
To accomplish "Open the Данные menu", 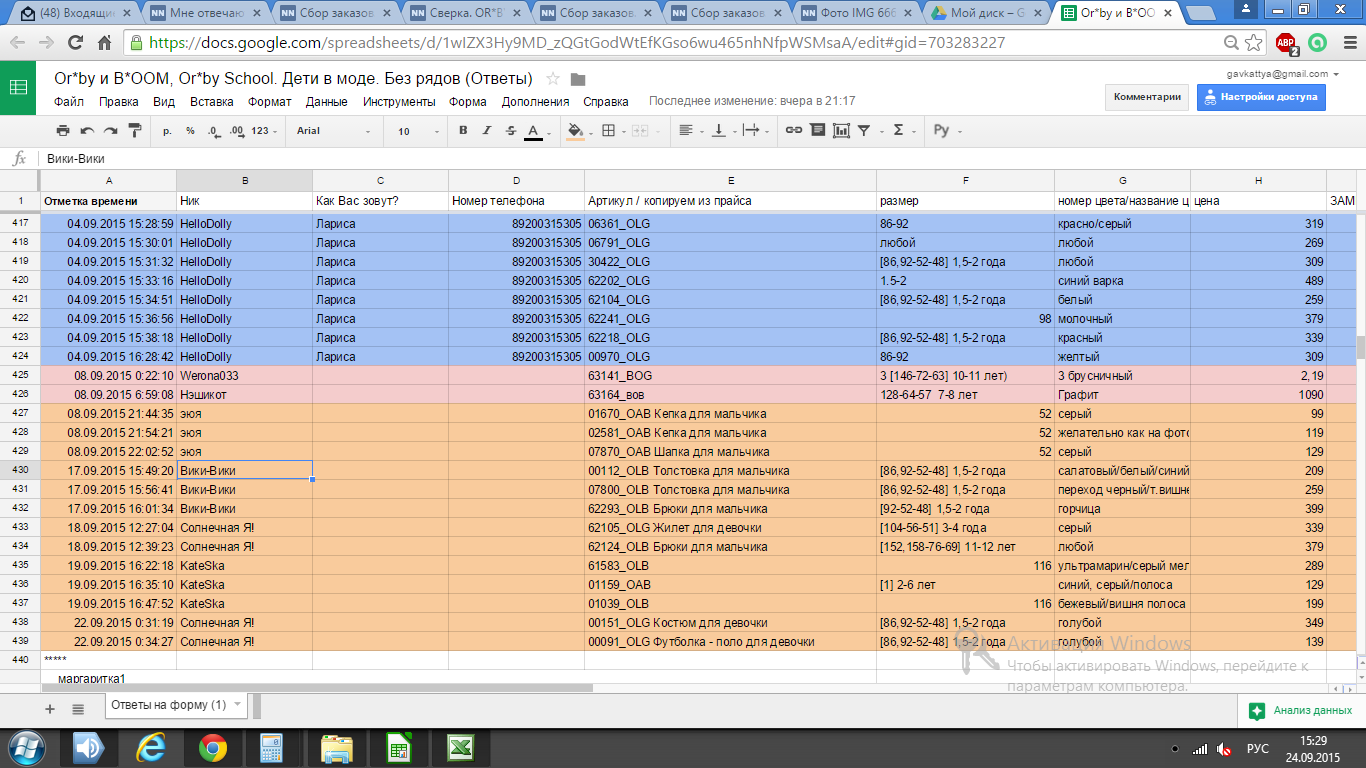I will click(326, 101).
